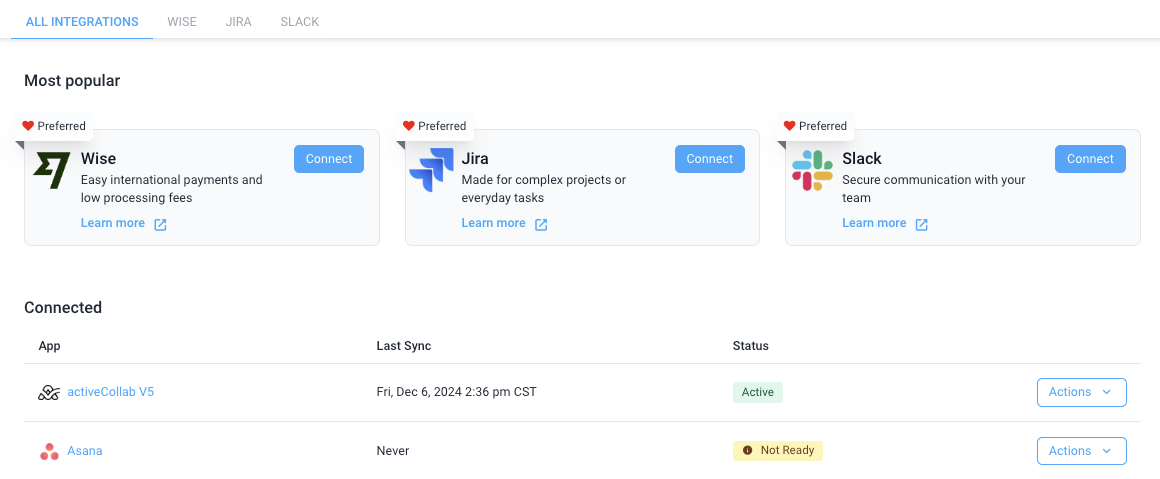Open Learn more link for Slack
This screenshot has width=1160, height=479.
tap(874, 223)
